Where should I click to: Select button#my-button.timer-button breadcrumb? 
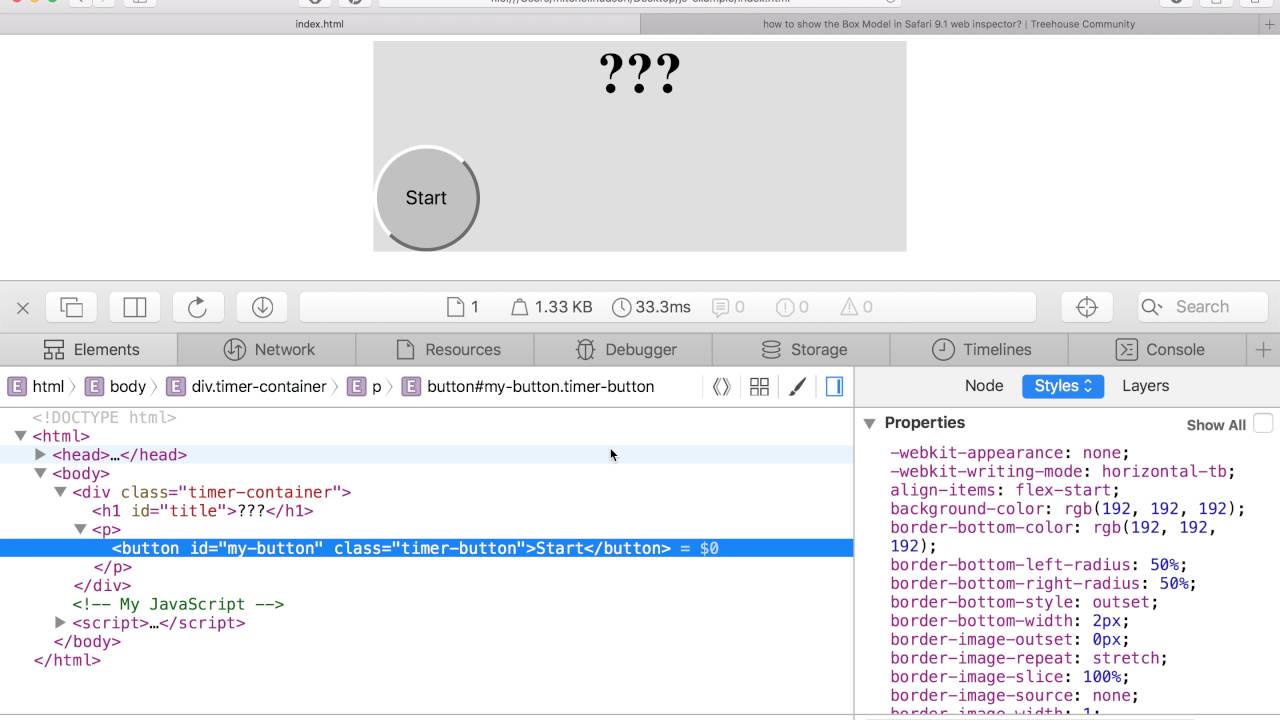528,386
